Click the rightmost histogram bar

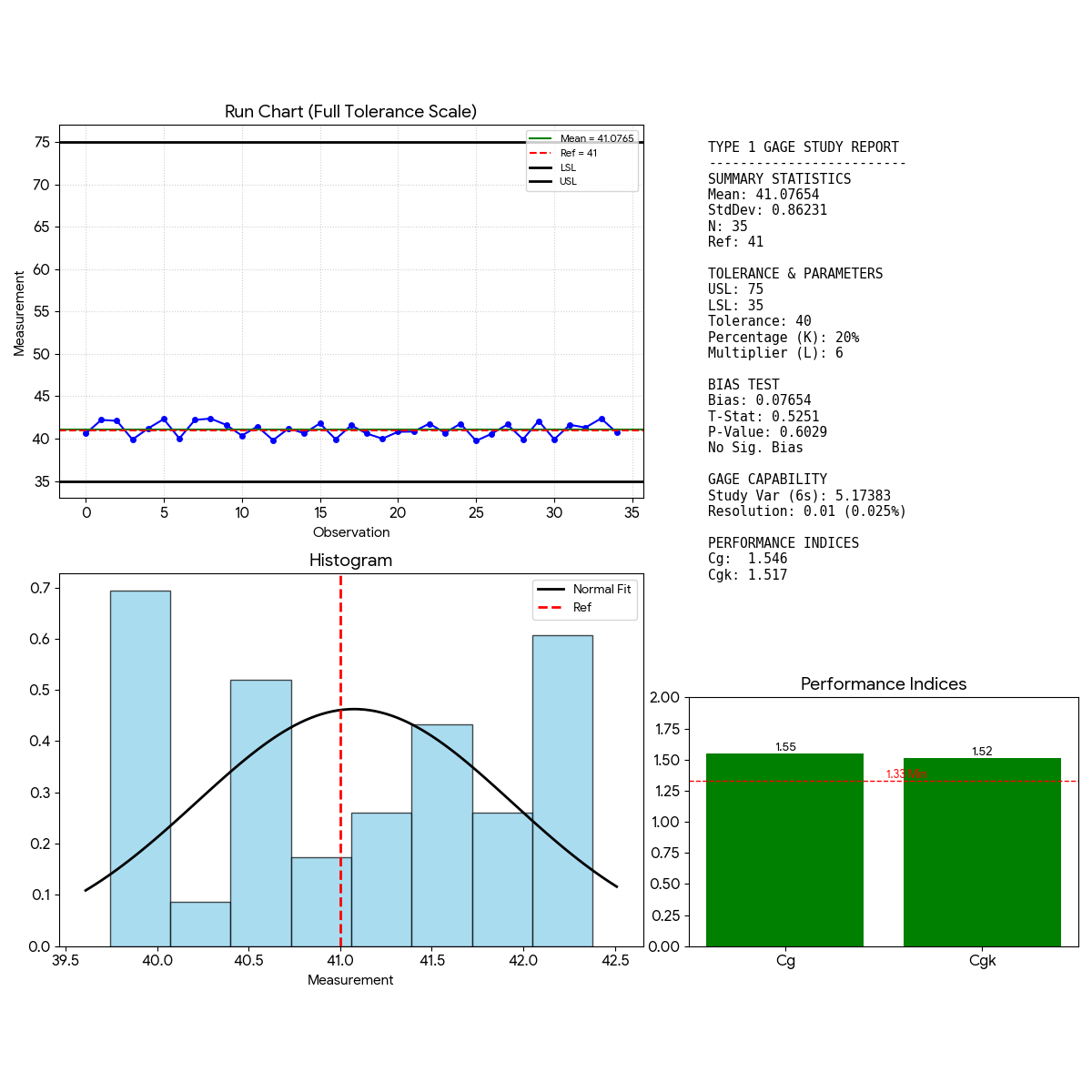562,790
